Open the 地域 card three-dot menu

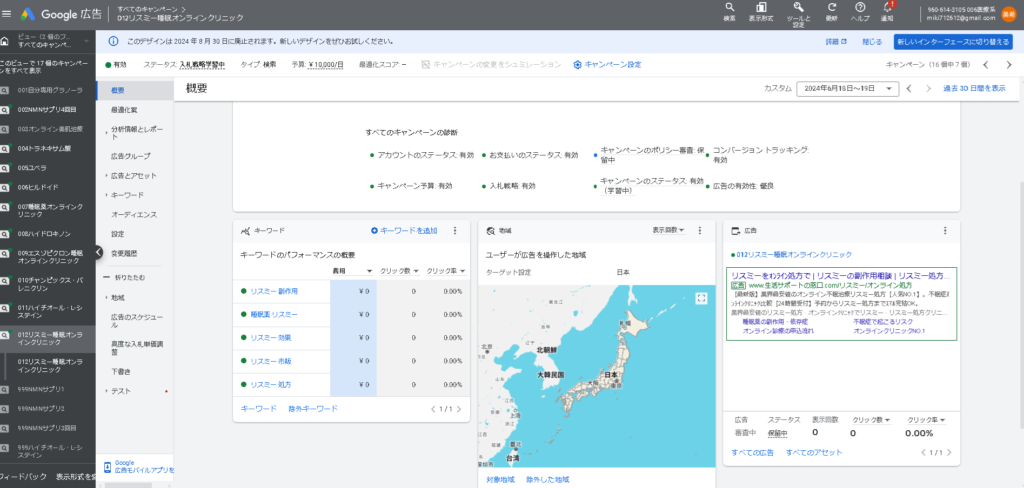point(700,231)
